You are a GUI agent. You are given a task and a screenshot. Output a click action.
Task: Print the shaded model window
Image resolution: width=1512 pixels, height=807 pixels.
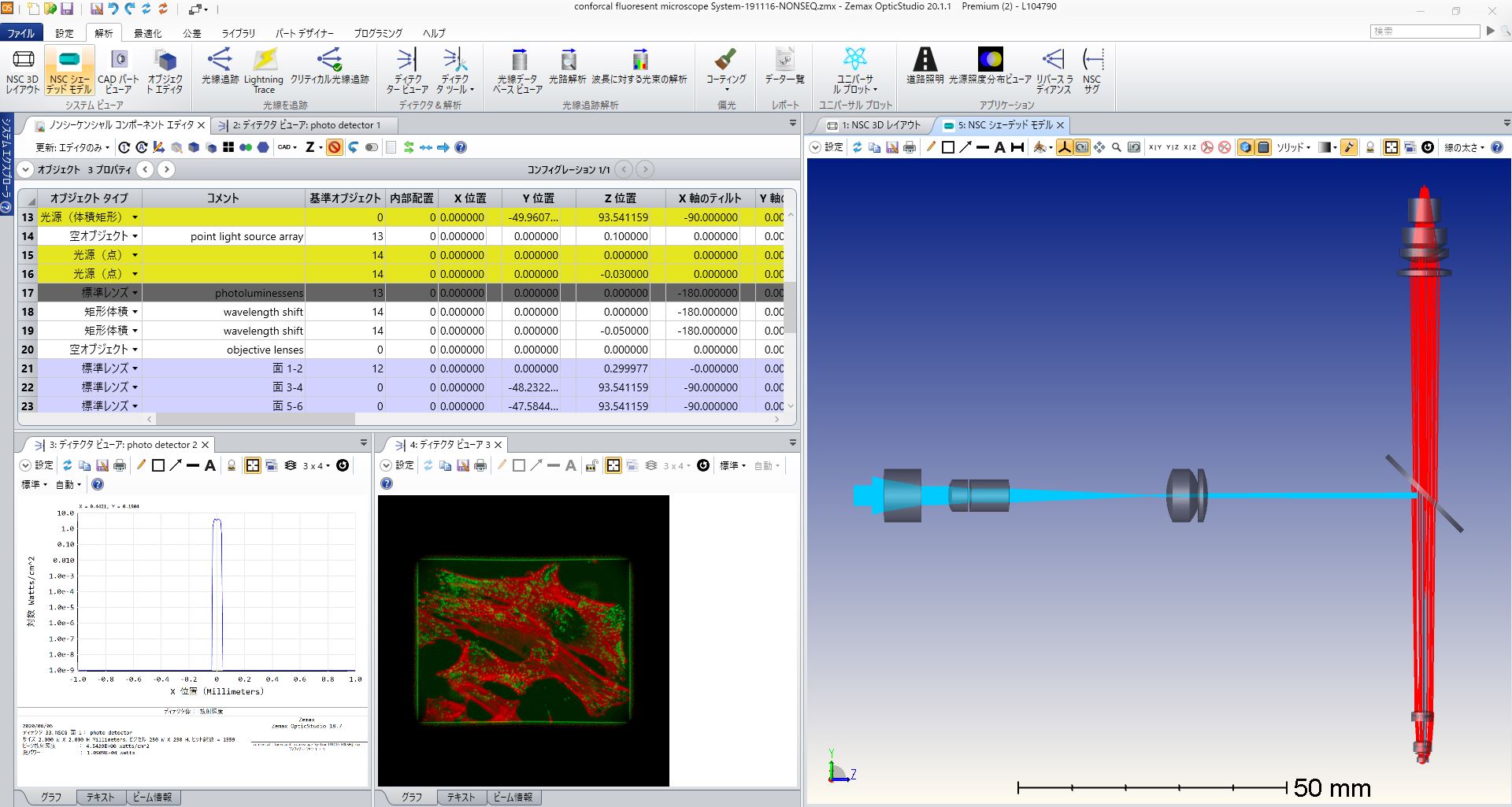click(x=910, y=147)
